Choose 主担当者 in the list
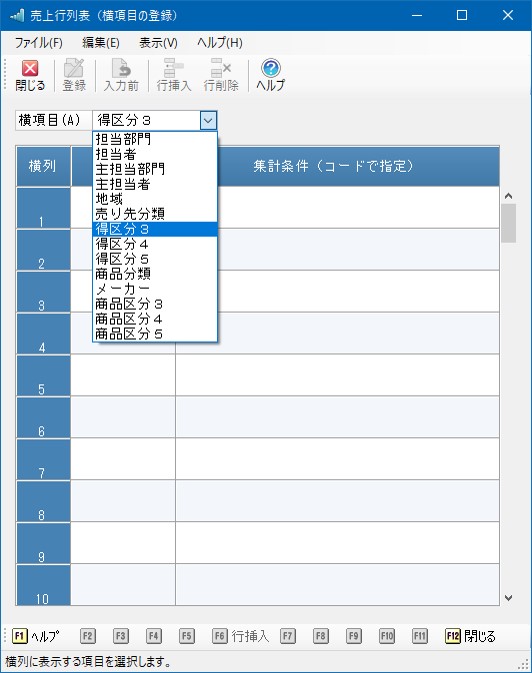This screenshot has width=532, height=673. click(x=155, y=184)
